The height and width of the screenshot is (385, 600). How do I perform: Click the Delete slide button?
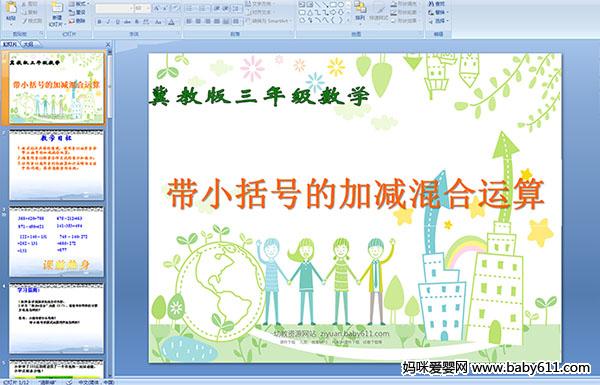pyautogui.click(x=78, y=21)
